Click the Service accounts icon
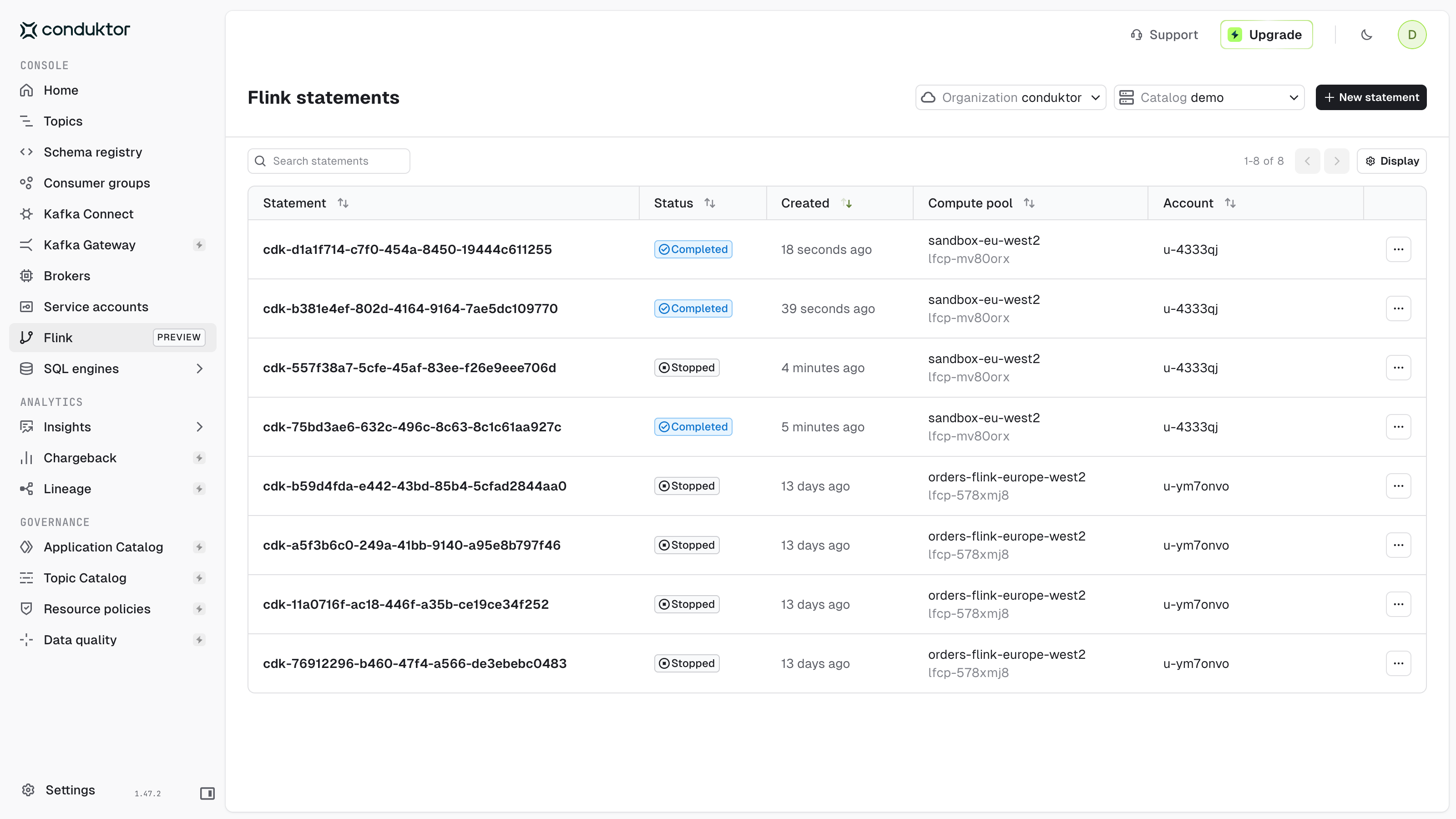 [x=26, y=307]
